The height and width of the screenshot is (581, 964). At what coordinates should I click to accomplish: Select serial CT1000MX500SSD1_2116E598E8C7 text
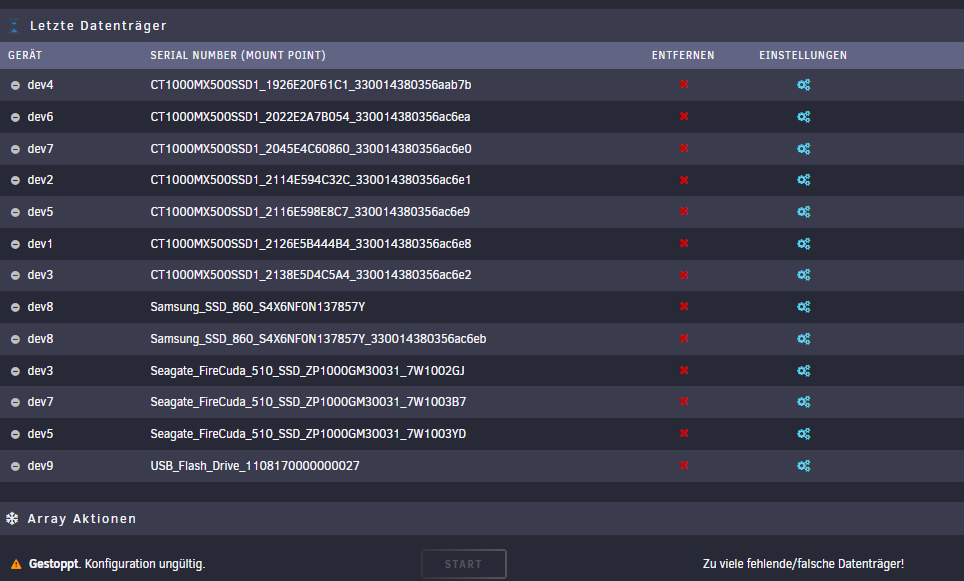(x=310, y=212)
